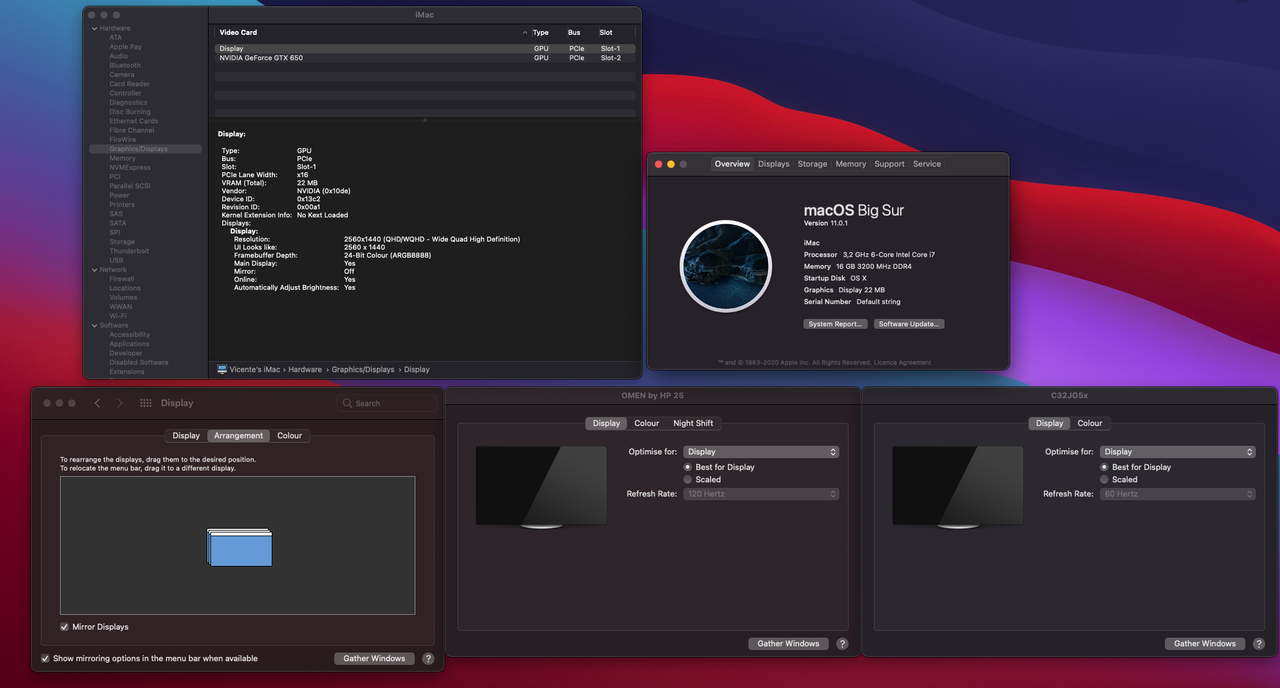Collapse the Software section in the sidebar

coord(93,326)
